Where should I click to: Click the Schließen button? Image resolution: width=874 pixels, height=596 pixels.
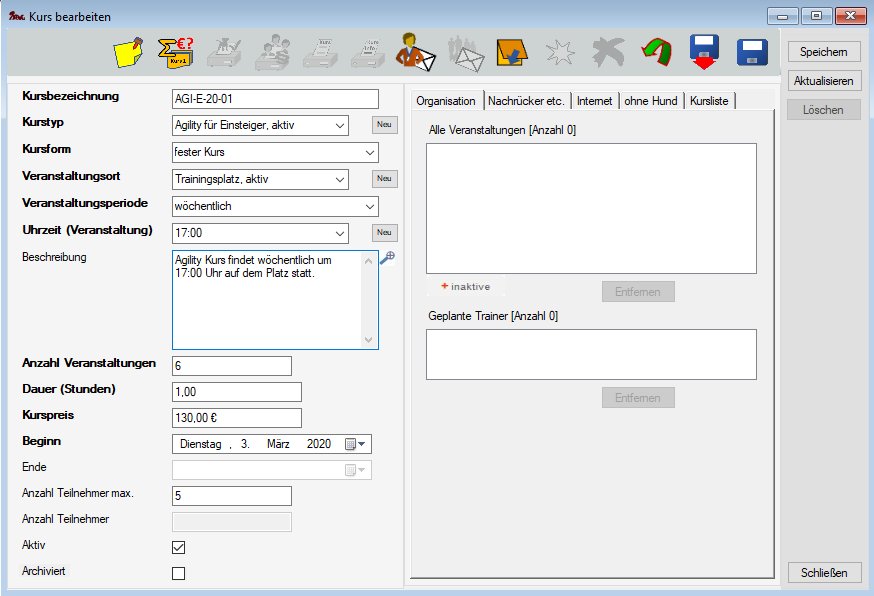[824, 573]
